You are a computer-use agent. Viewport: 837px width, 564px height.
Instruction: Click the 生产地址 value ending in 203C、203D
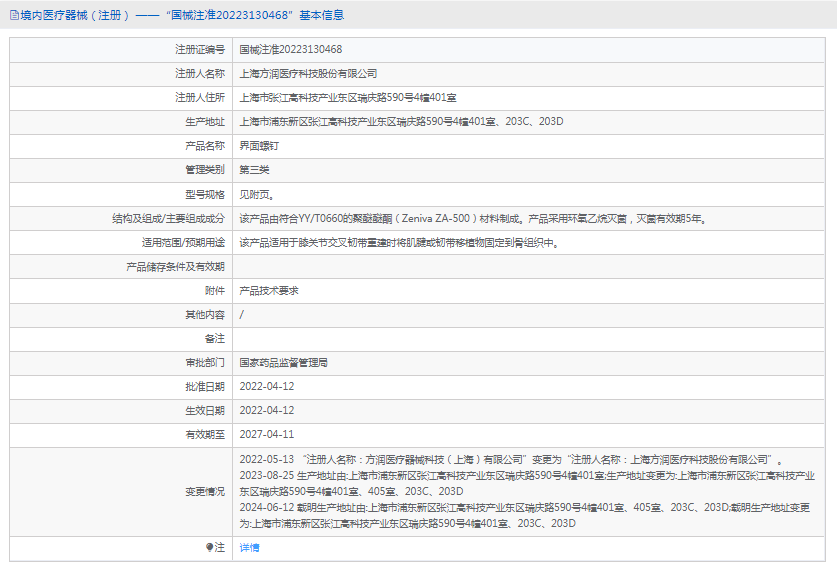[401, 122]
